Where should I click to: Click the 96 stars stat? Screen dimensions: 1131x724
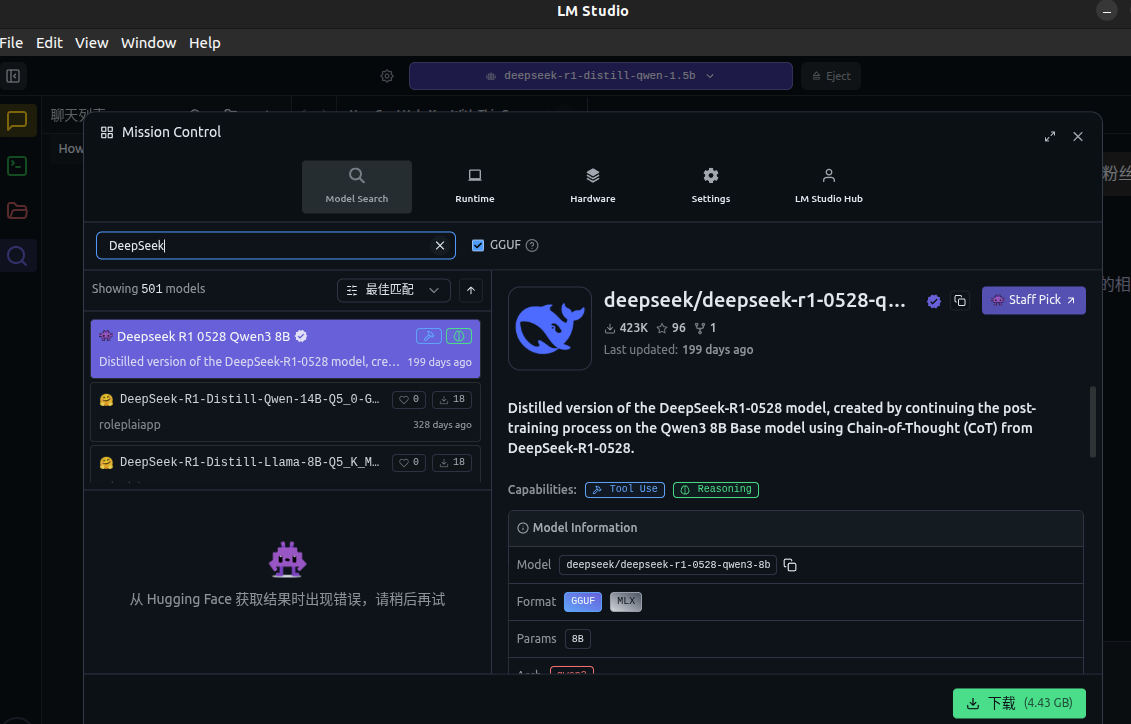pos(671,327)
